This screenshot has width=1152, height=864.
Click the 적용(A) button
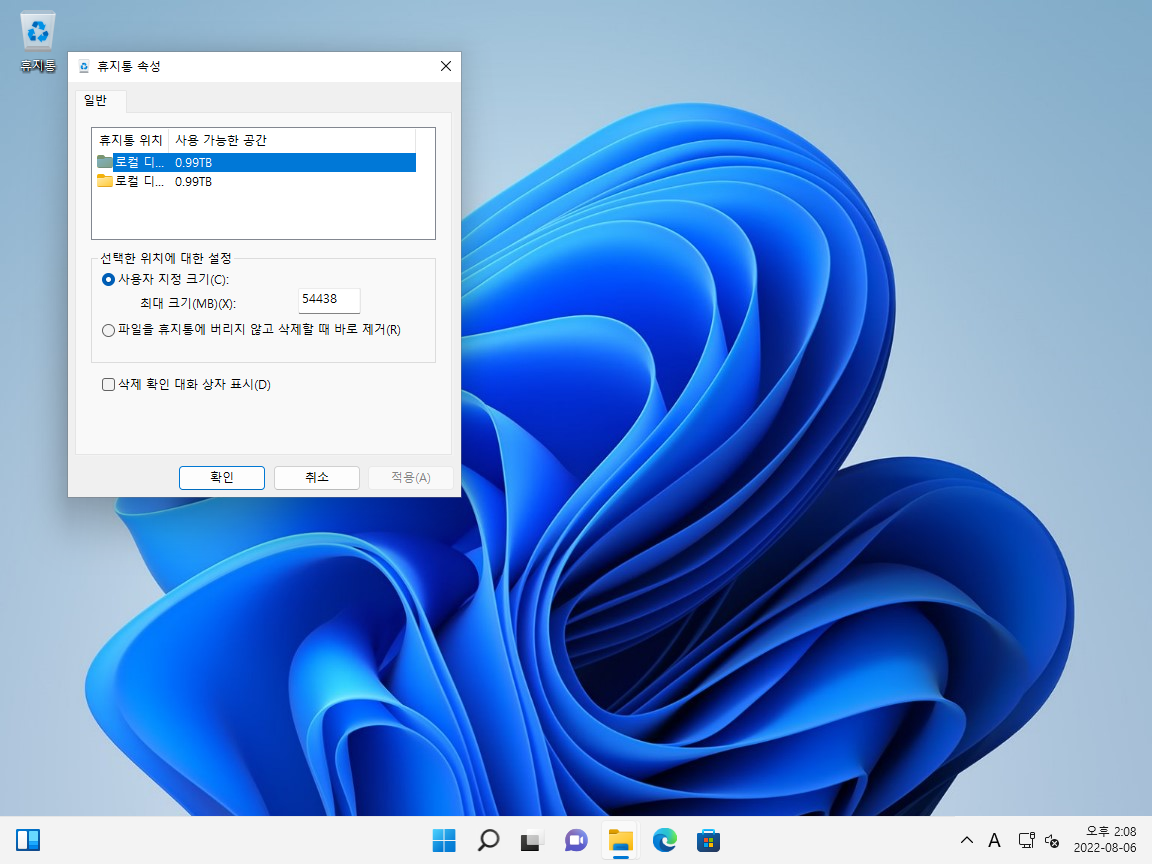(411, 478)
